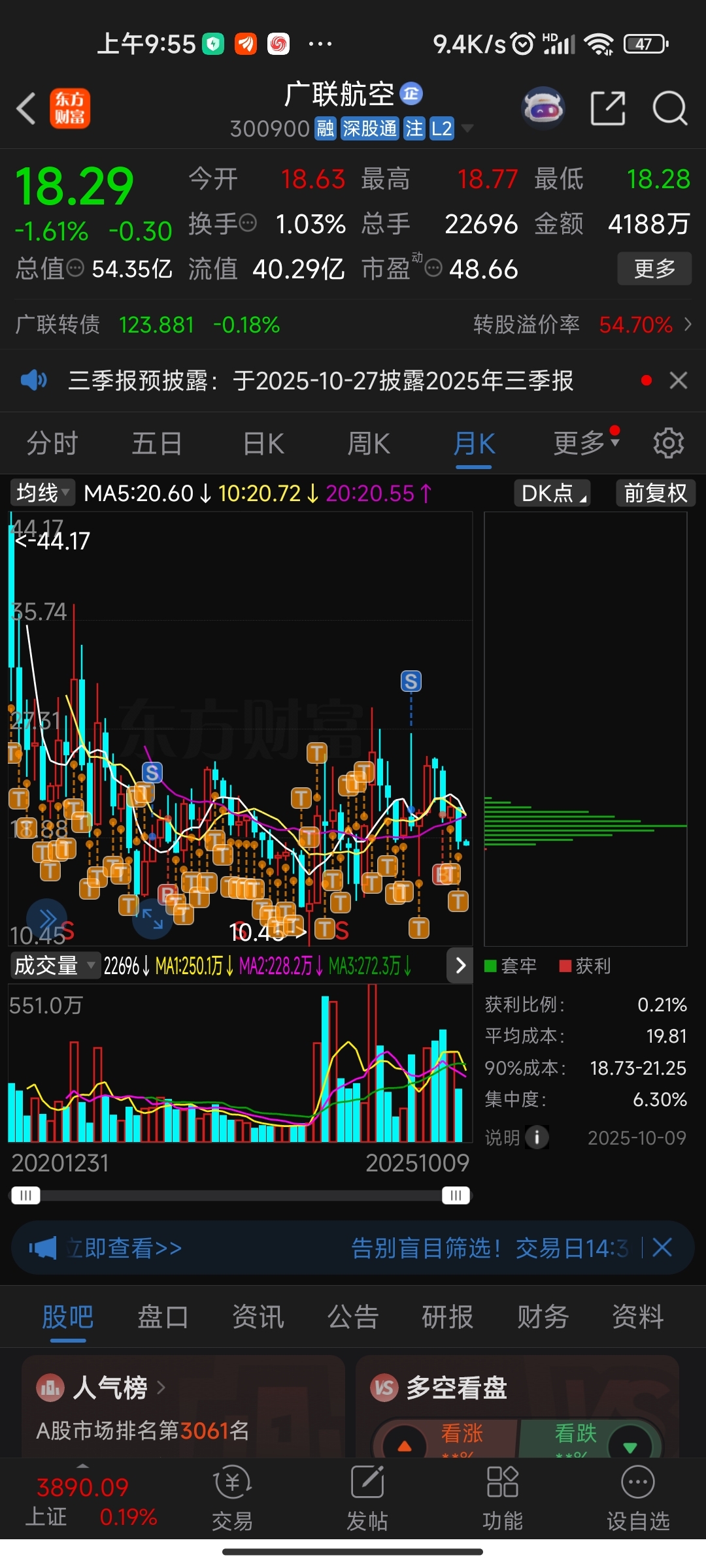706x1568 pixels.
Task: Close the promo banner
Action: pyautogui.click(x=662, y=1248)
